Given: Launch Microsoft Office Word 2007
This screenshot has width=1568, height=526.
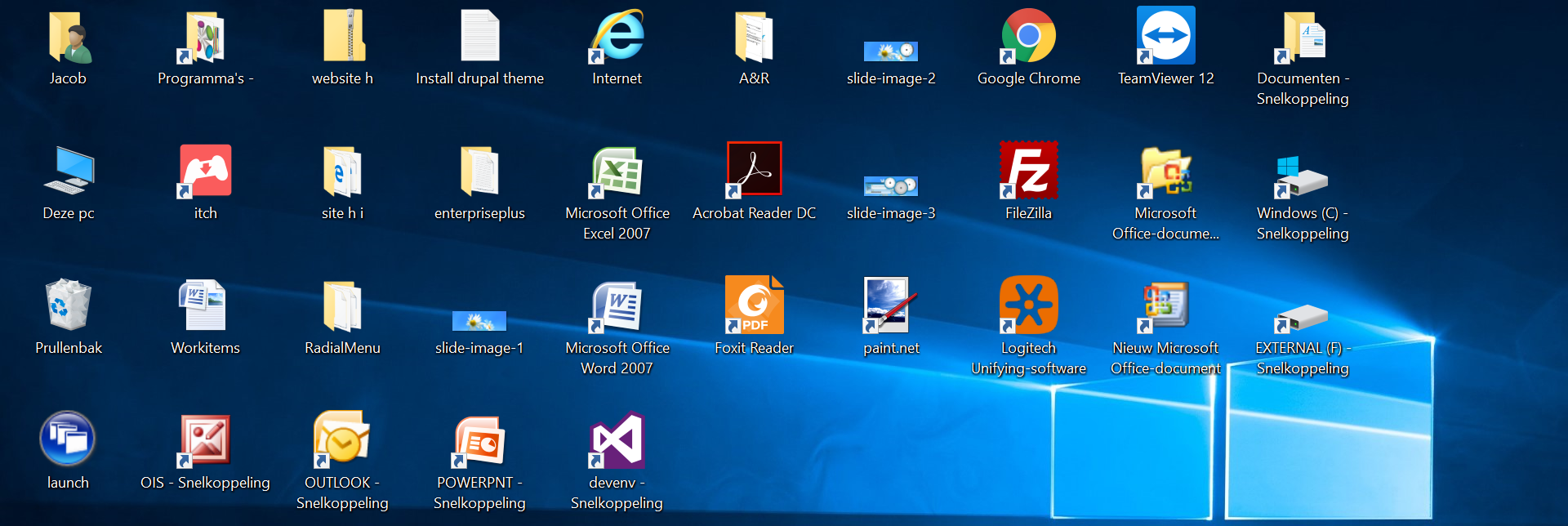Looking at the screenshot, I should [617, 307].
